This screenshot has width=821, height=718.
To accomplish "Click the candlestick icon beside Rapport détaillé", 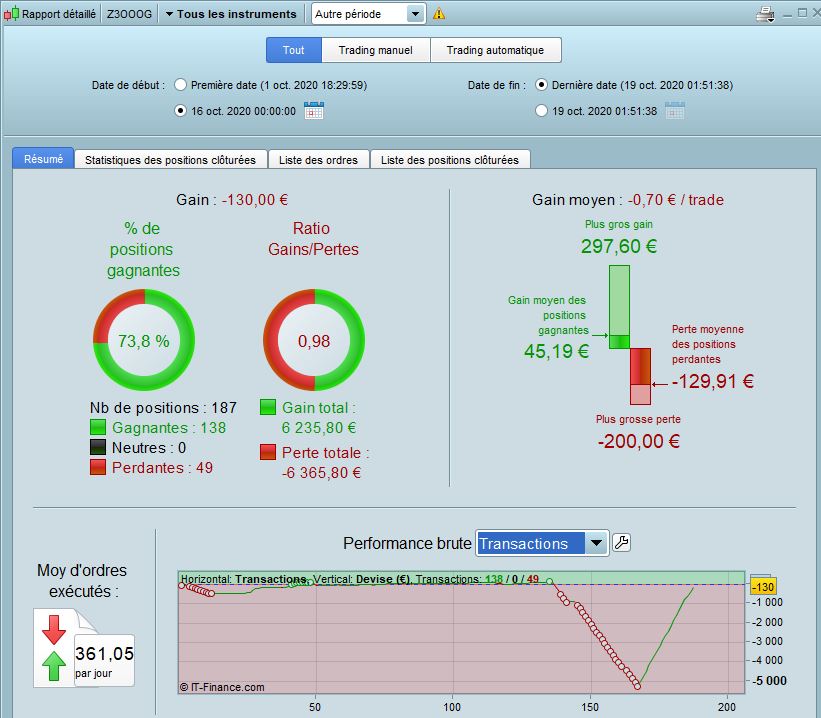I will pos(12,14).
